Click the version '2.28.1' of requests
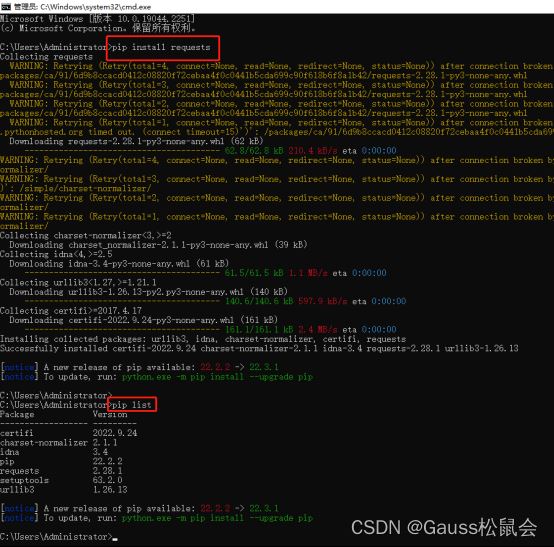Image resolution: width=554 pixels, height=547 pixels. (x=107, y=471)
